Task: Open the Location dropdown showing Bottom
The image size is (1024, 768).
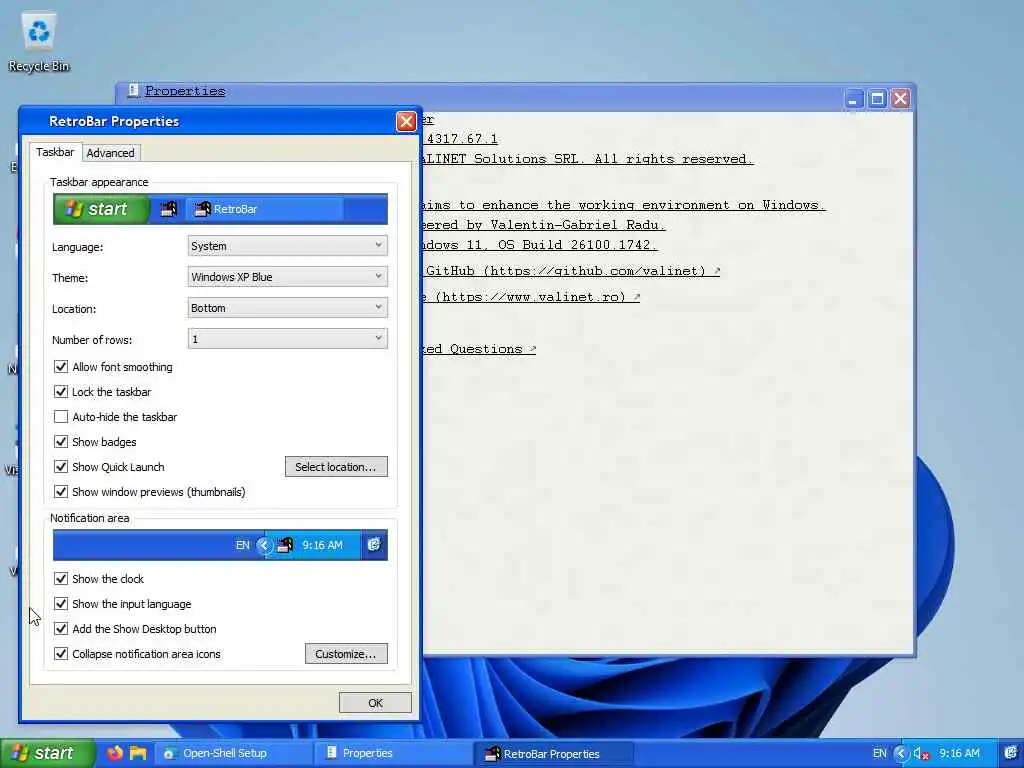Action: click(287, 308)
